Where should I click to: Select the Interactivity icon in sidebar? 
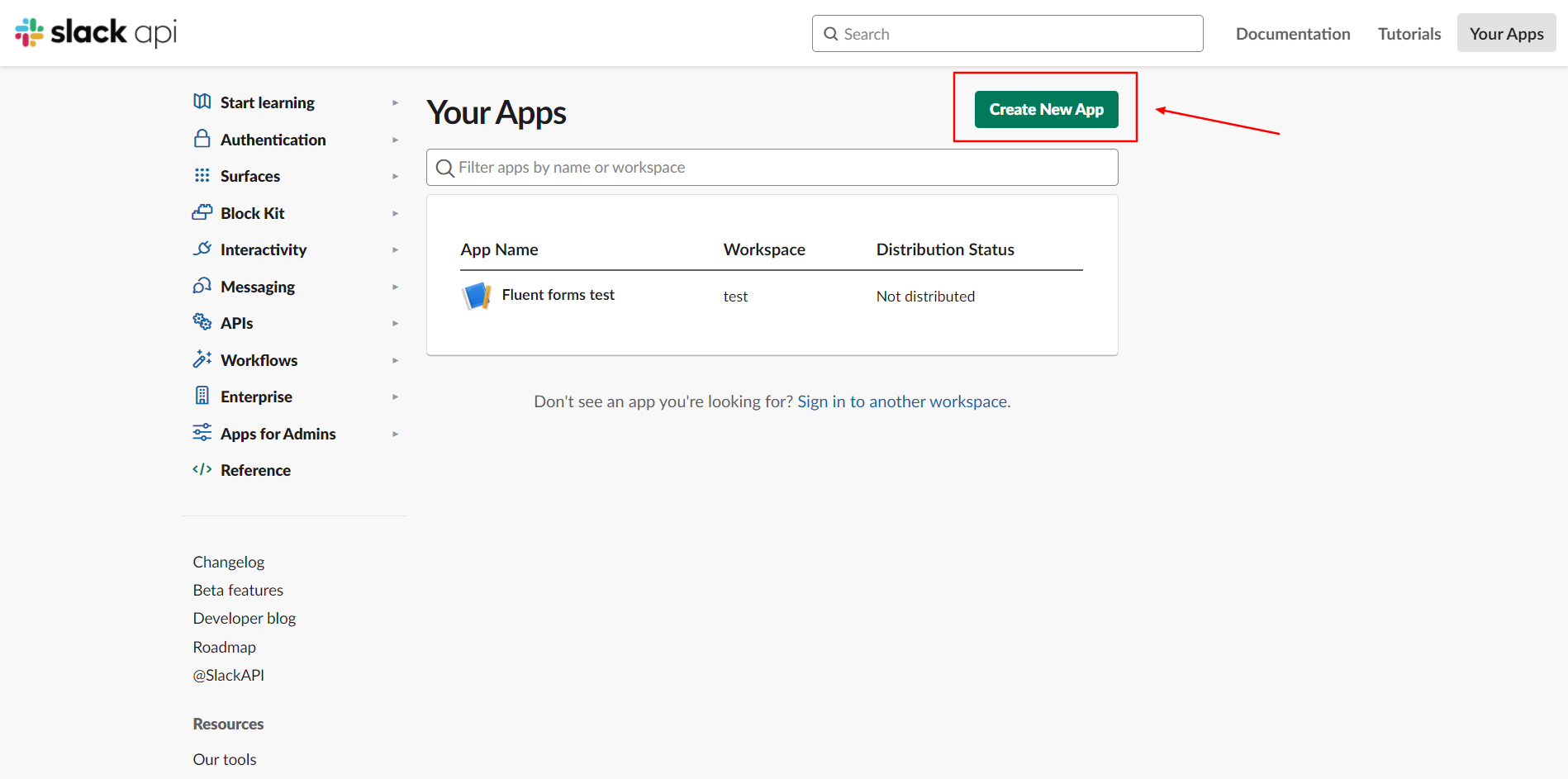(202, 249)
